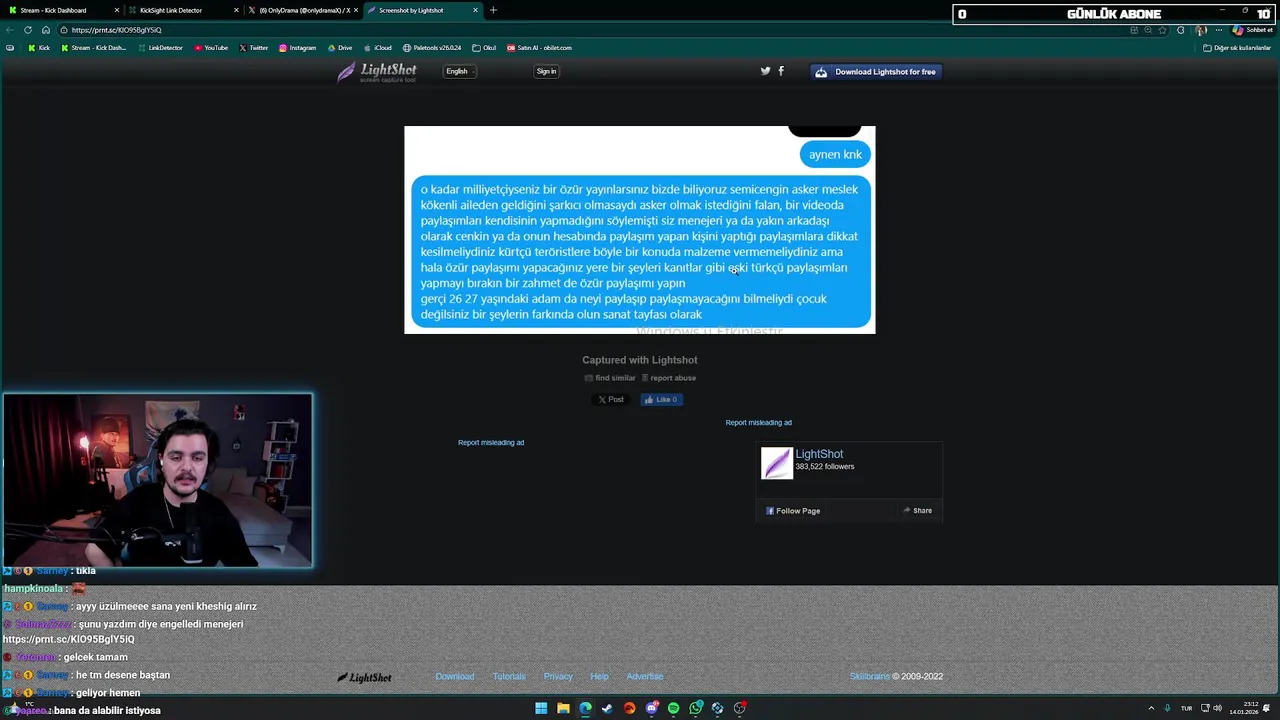
Task: Open the captured chat screenshot image
Action: click(639, 230)
